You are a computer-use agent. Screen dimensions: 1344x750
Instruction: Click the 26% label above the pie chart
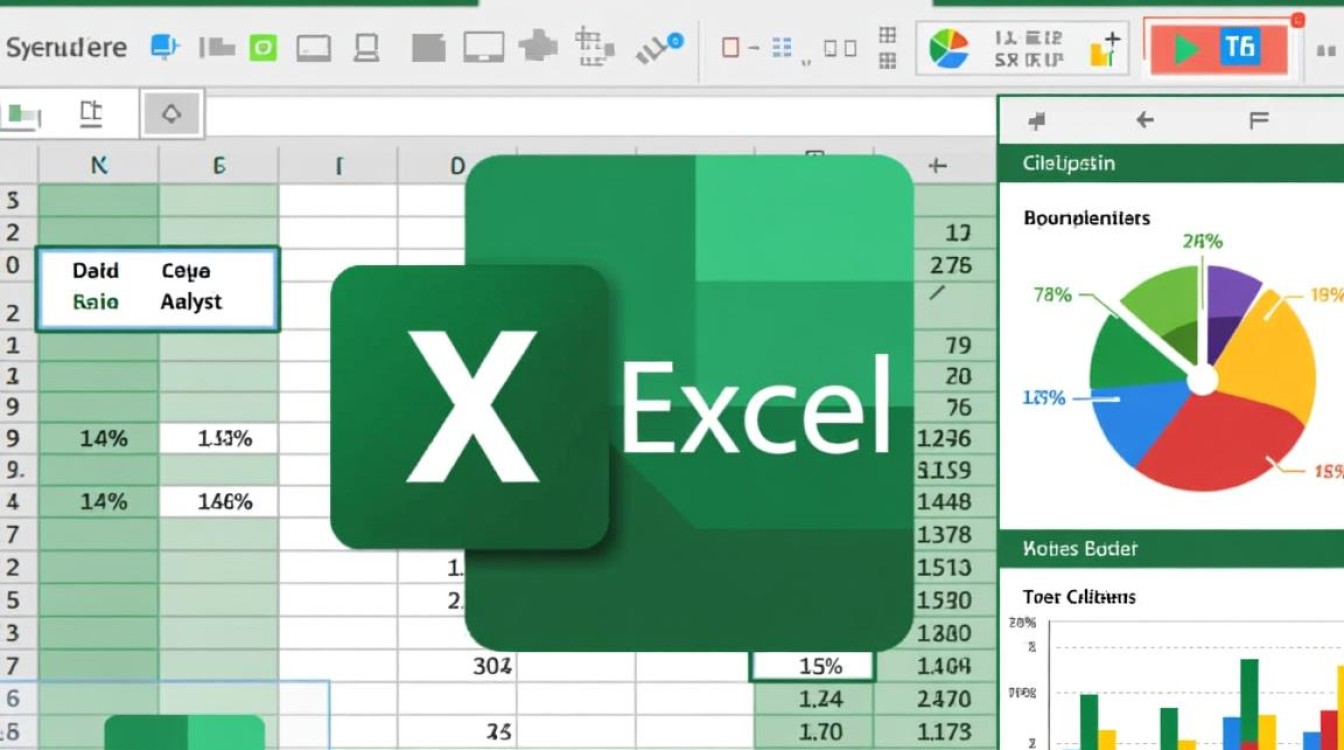click(x=1203, y=241)
